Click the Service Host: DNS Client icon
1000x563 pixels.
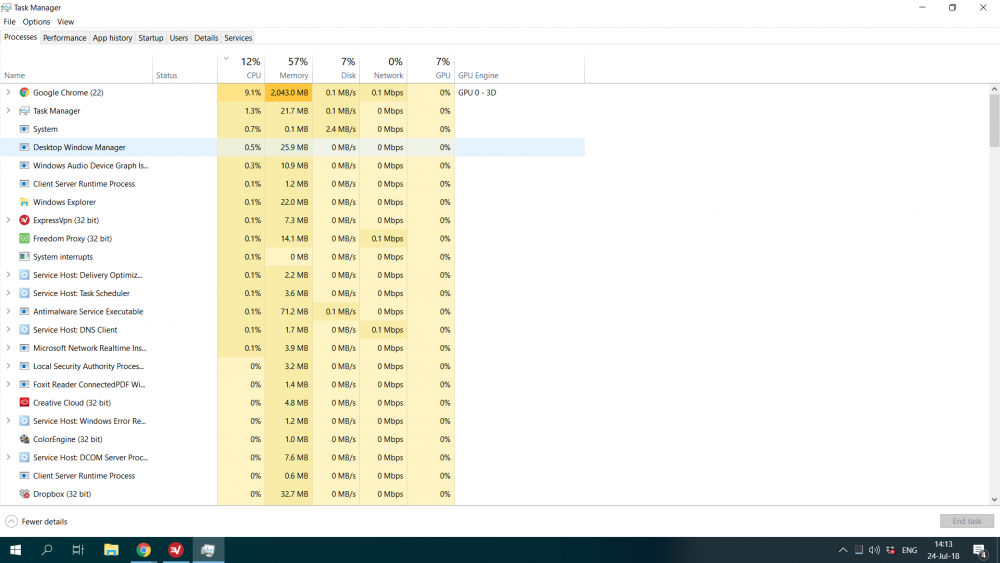coord(24,330)
